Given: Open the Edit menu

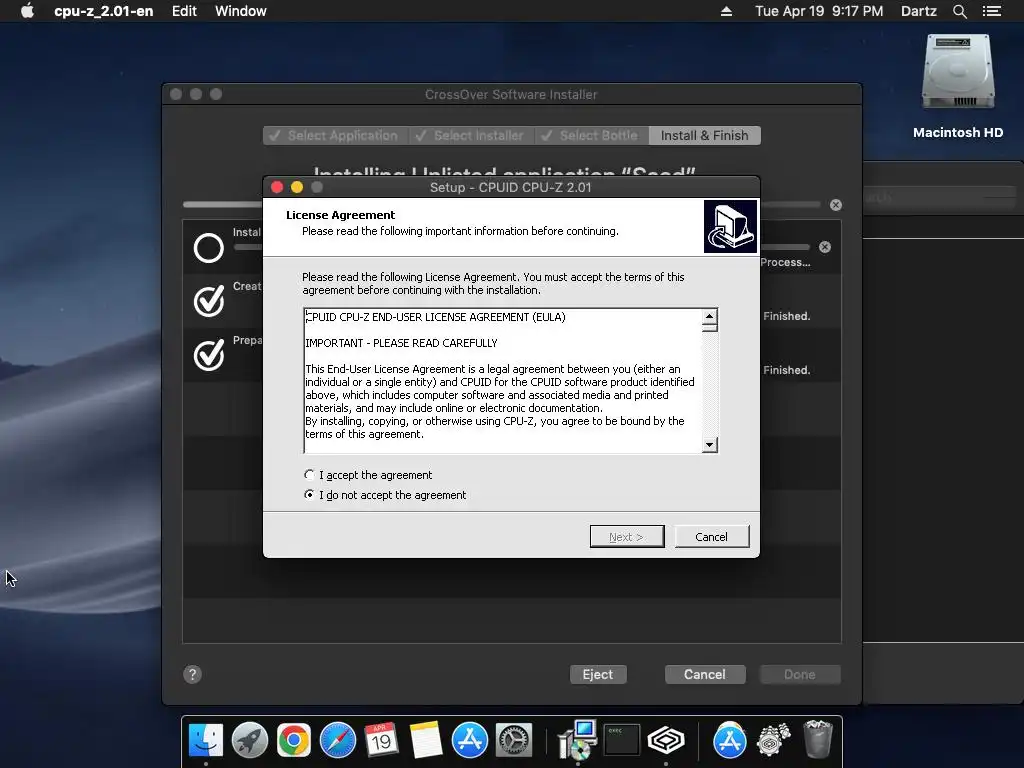Looking at the screenshot, I should click(184, 11).
